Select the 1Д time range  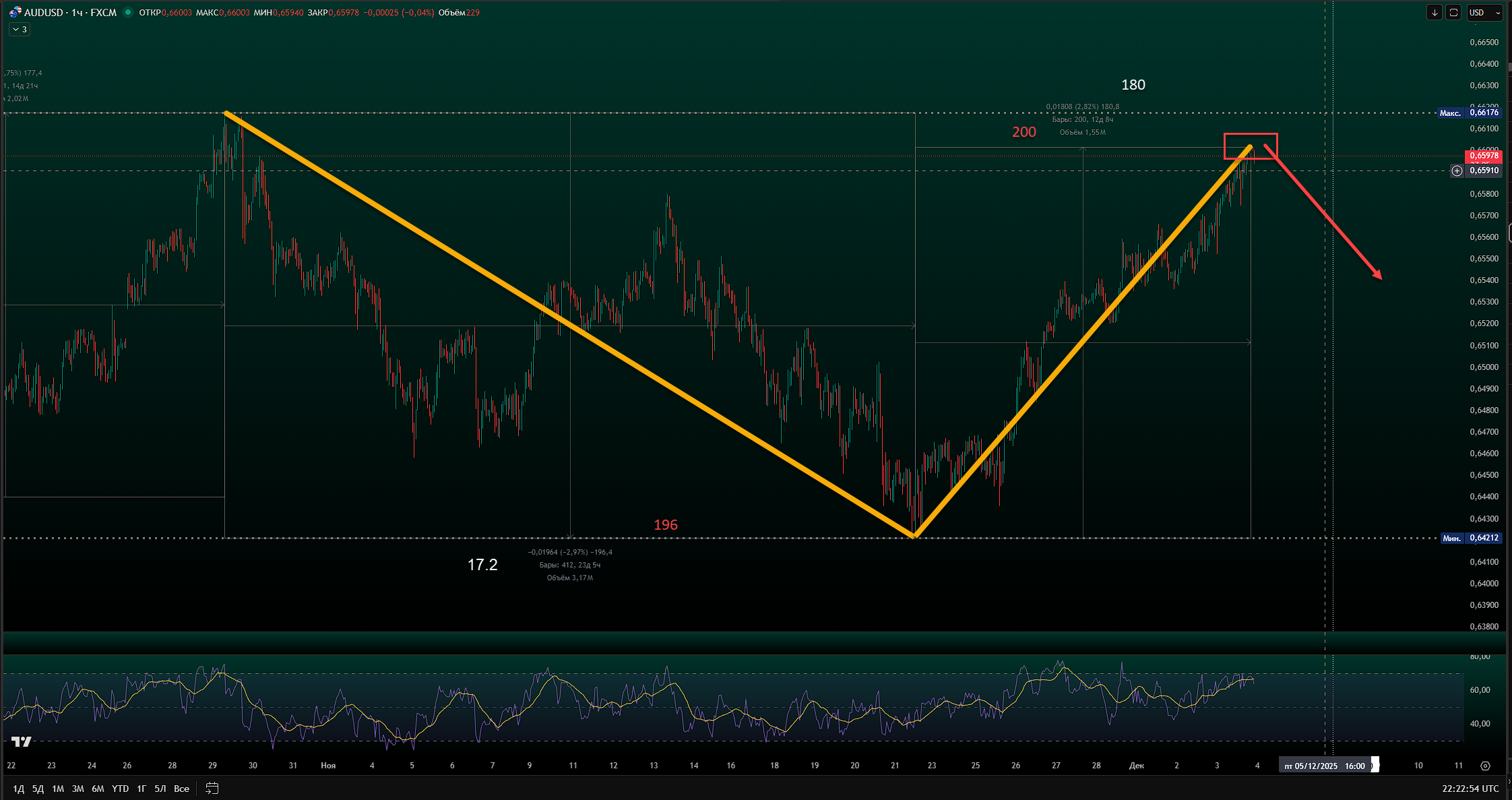pyautogui.click(x=18, y=788)
